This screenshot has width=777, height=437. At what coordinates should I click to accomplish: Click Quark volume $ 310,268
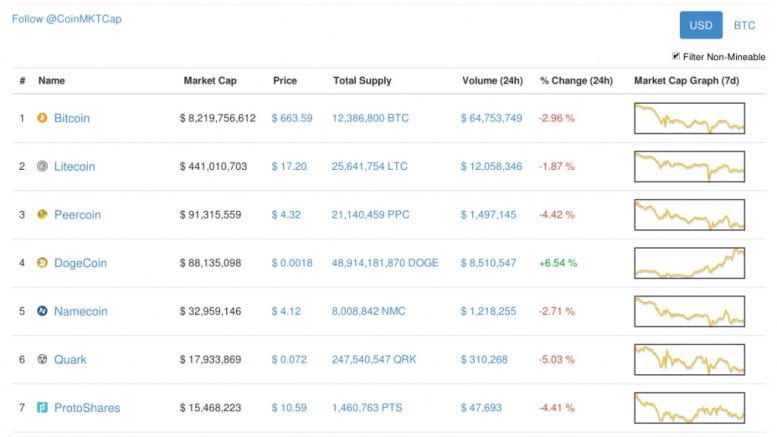click(x=484, y=359)
